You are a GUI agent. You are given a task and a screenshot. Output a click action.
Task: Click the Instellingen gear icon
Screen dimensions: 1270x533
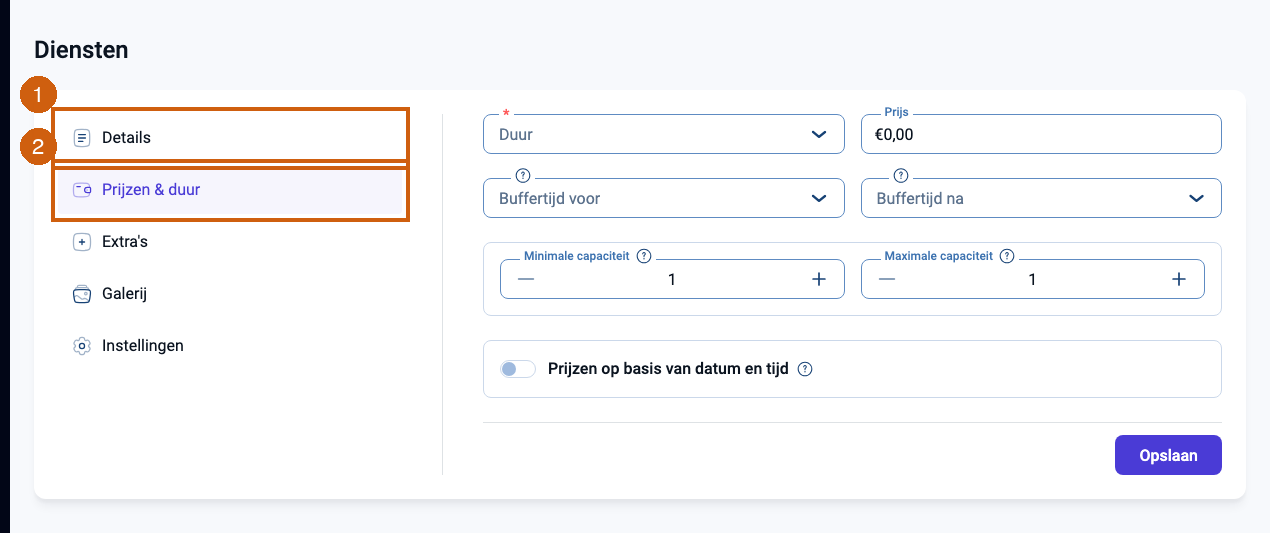pos(82,346)
